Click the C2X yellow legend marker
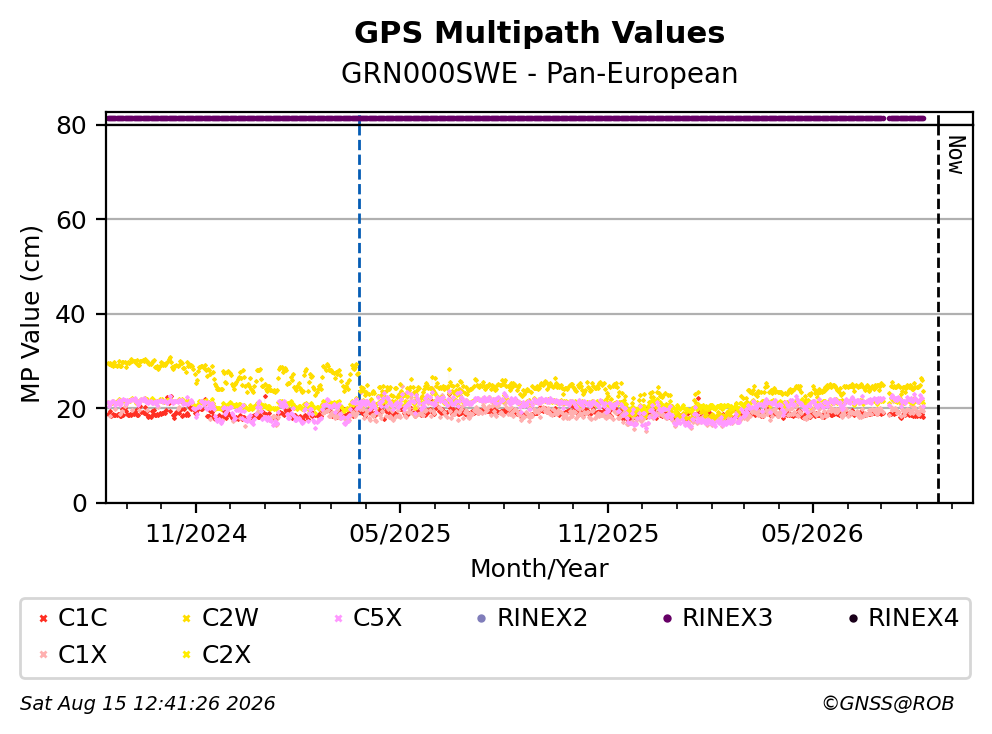This screenshot has width=992, height=734. coord(187,655)
